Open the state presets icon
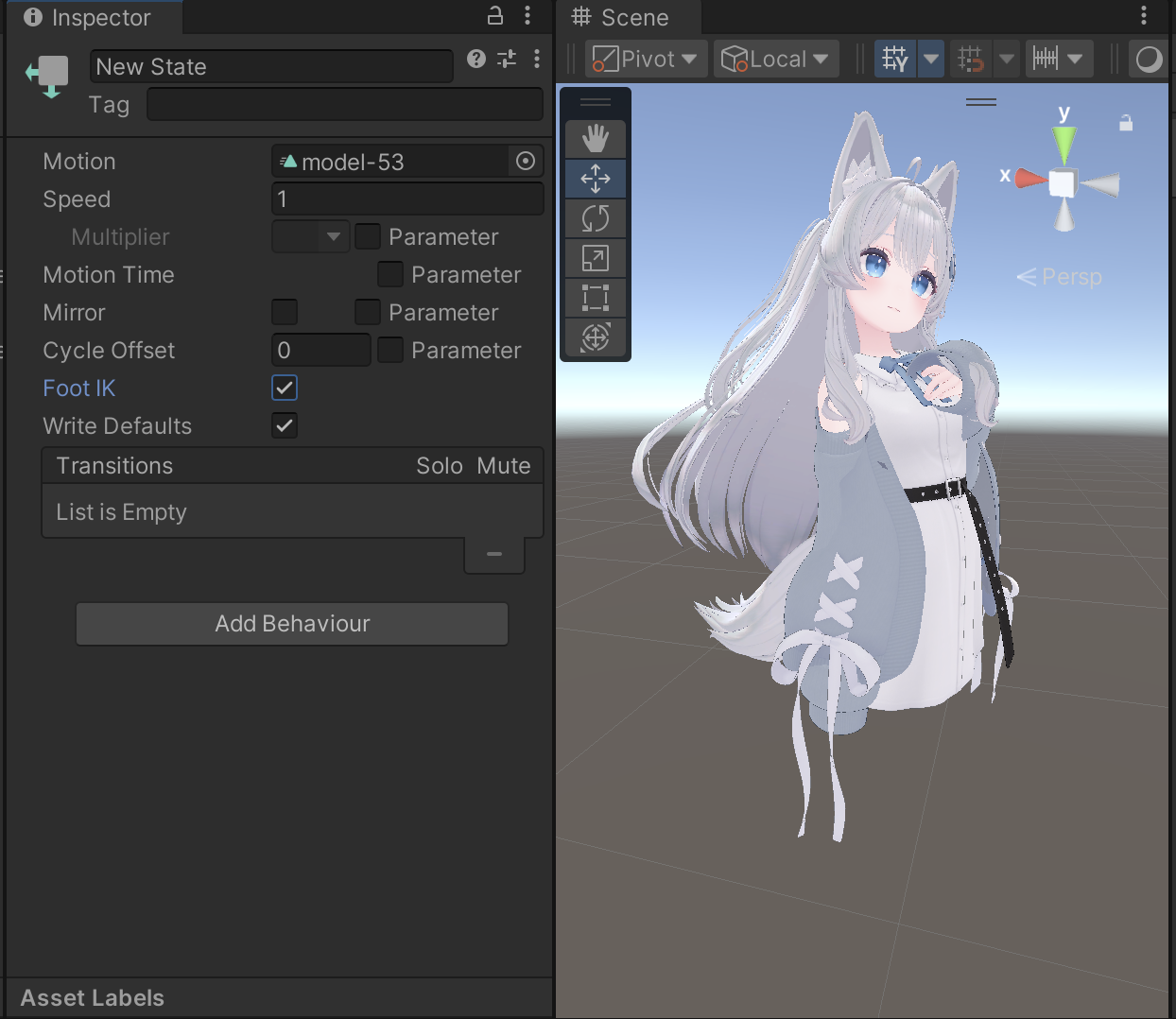Image resolution: width=1176 pixels, height=1019 pixels. click(x=508, y=59)
